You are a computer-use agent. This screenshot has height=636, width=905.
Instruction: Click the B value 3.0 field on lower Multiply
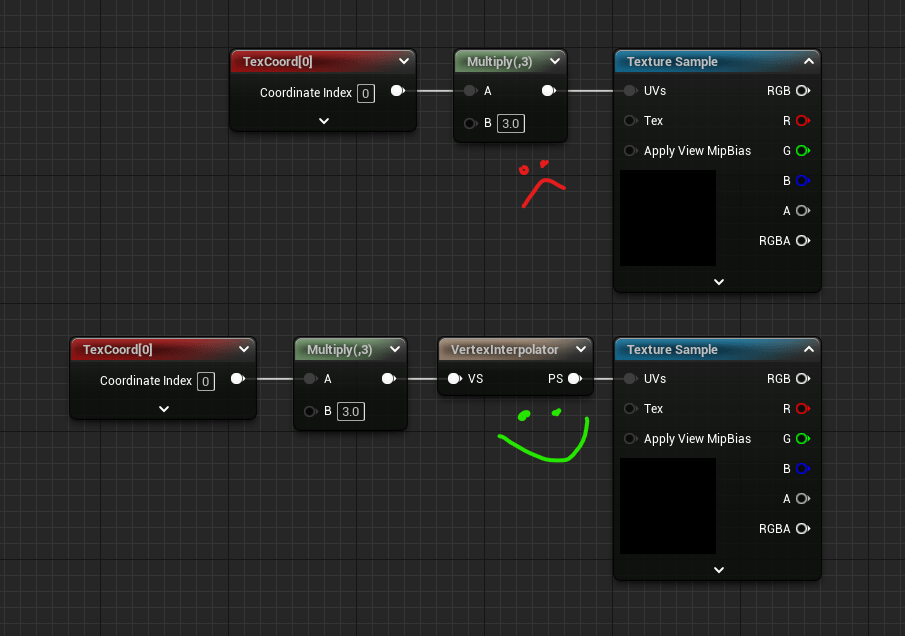point(350,411)
